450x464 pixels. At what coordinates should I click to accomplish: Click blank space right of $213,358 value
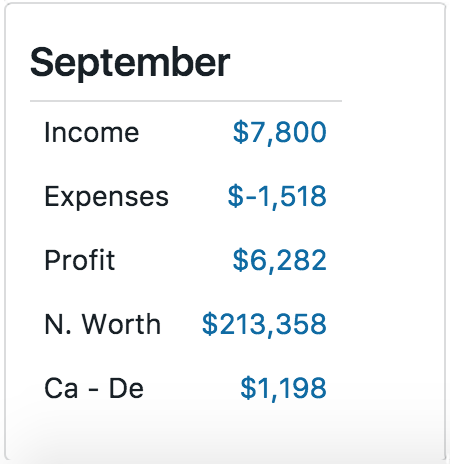pos(383,324)
